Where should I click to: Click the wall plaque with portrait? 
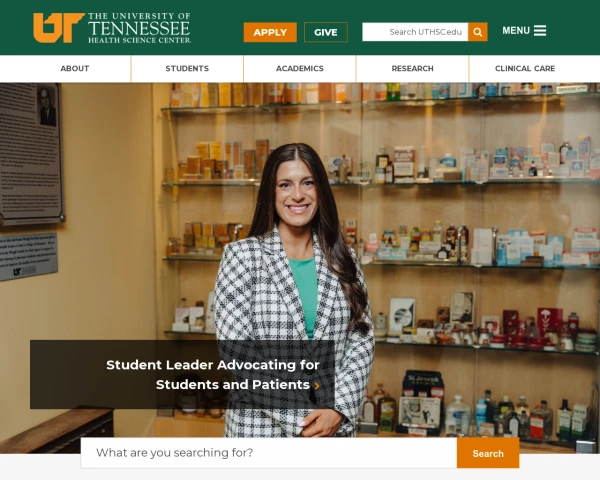pos(31,153)
